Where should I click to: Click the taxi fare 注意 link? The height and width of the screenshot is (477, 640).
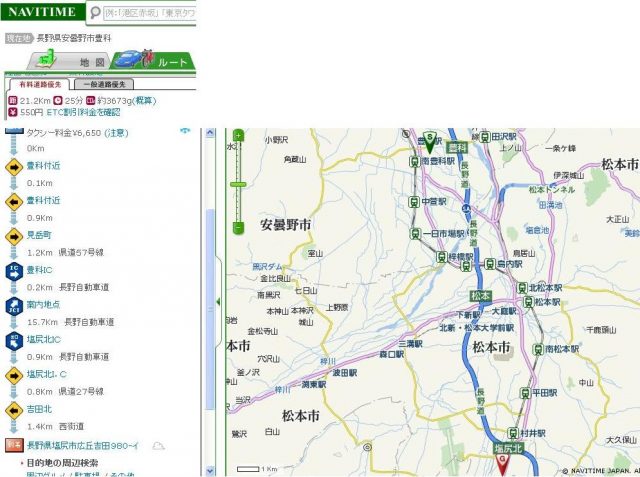(x=117, y=132)
